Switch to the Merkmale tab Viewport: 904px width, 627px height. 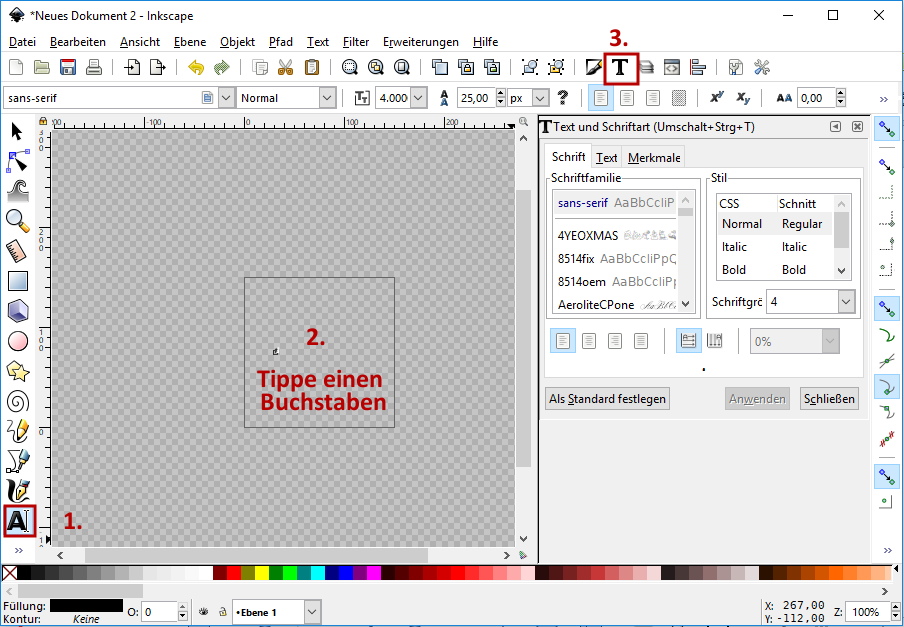[653, 158]
